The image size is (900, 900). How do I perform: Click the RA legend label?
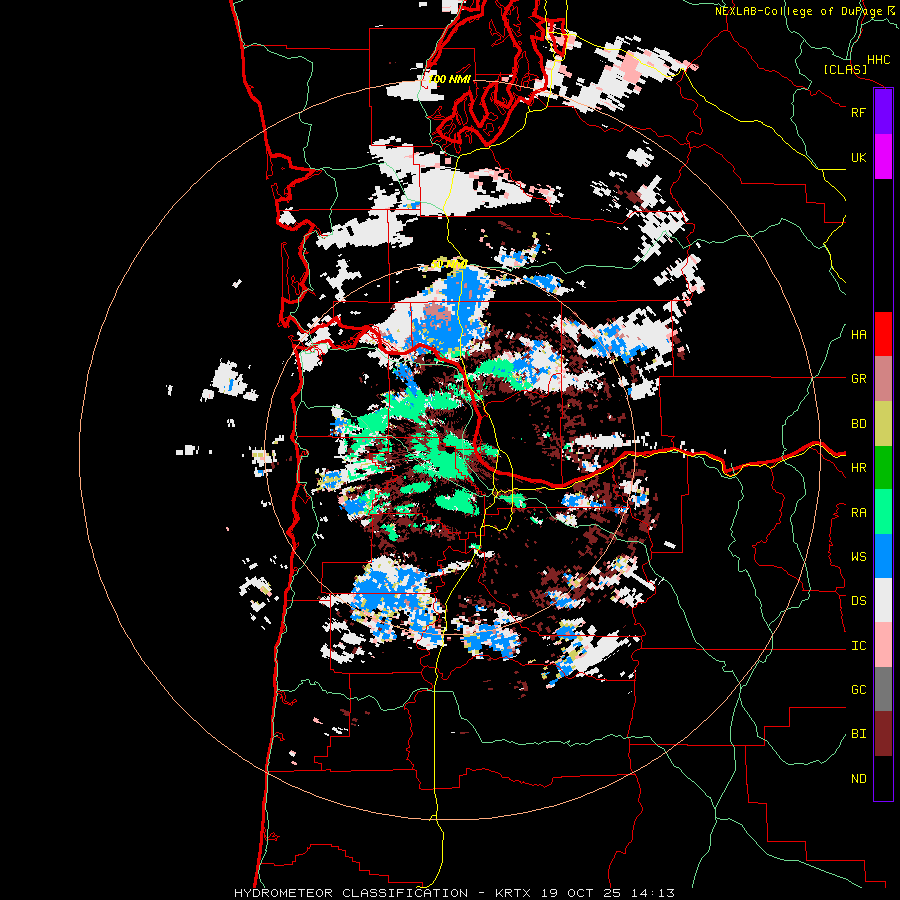pyautogui.click(x=858, y=513)
